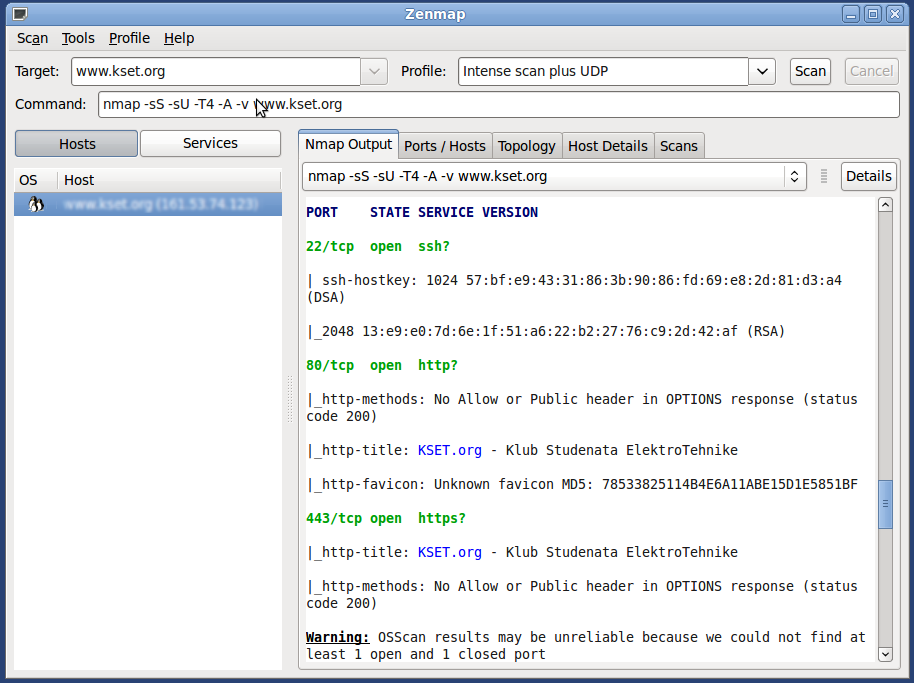Screen dimensions: 914x683
Task: Open the Help menu
Action: coord(179,38)
